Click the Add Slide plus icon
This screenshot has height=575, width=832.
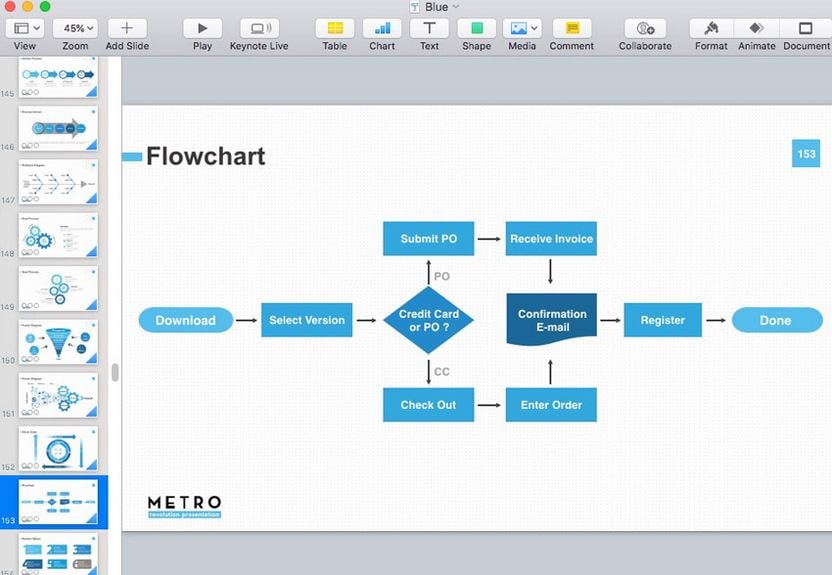click(x=127, y=28)
